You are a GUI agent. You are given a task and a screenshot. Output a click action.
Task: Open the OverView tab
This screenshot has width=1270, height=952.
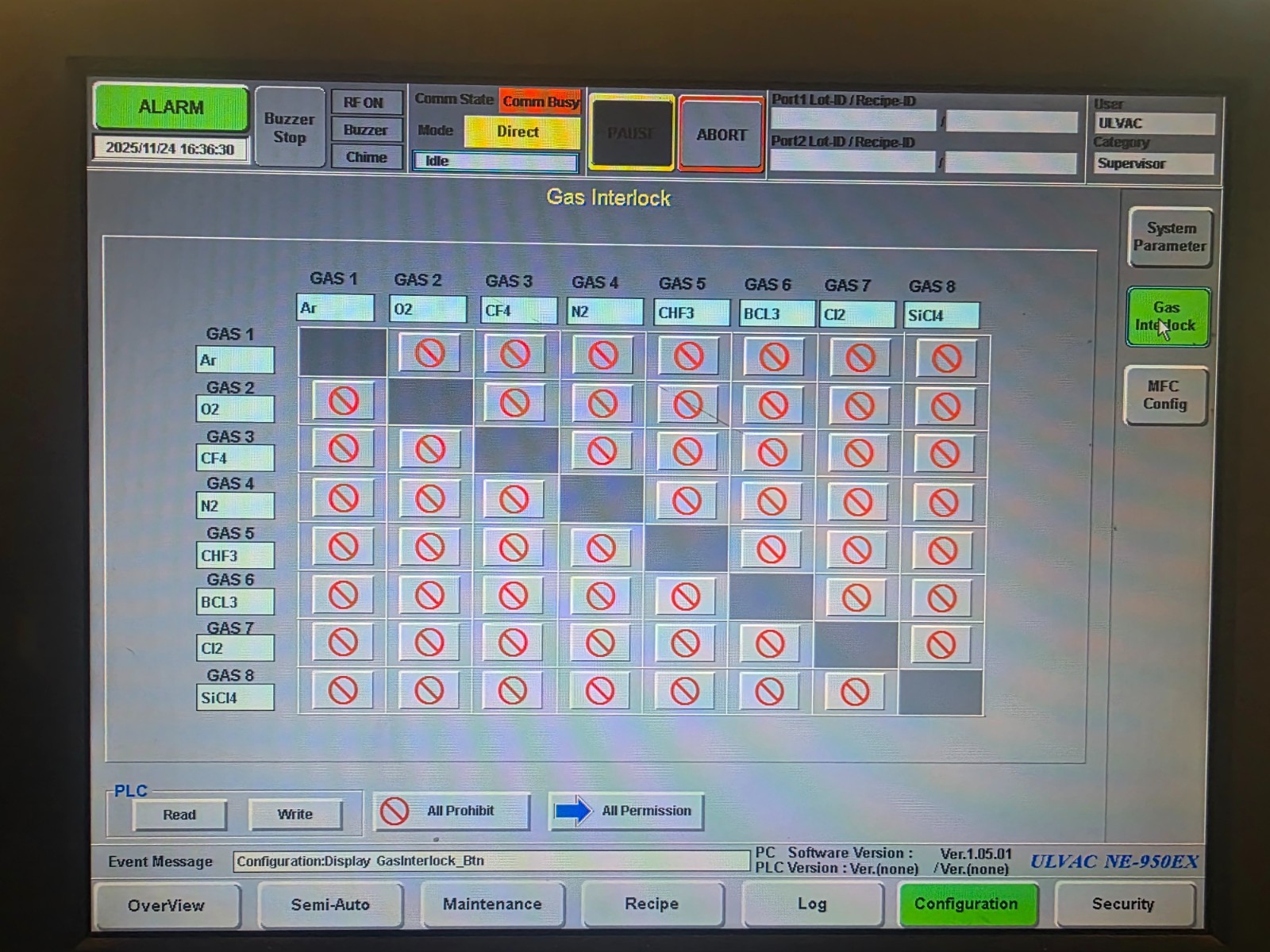[167, 905]
